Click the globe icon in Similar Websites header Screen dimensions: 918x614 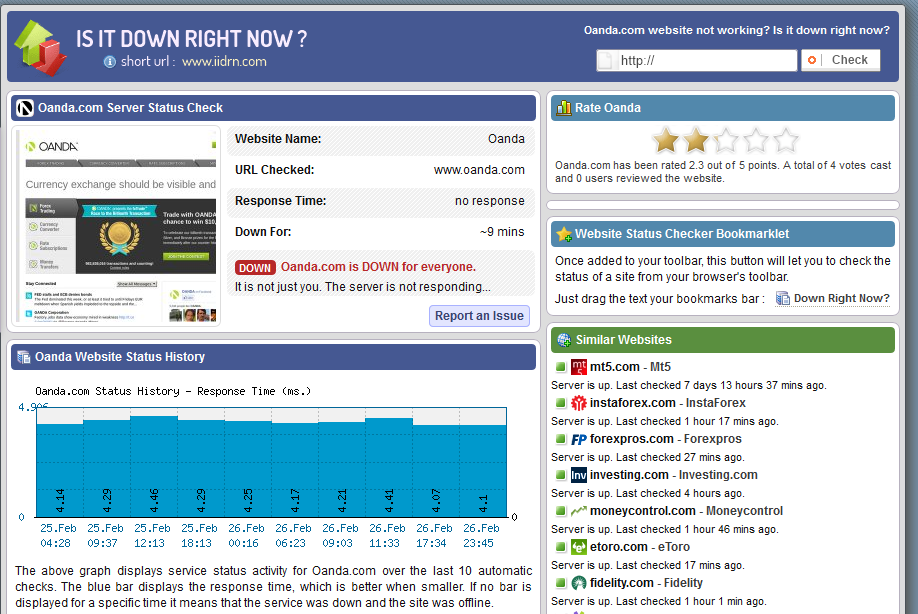564,340
